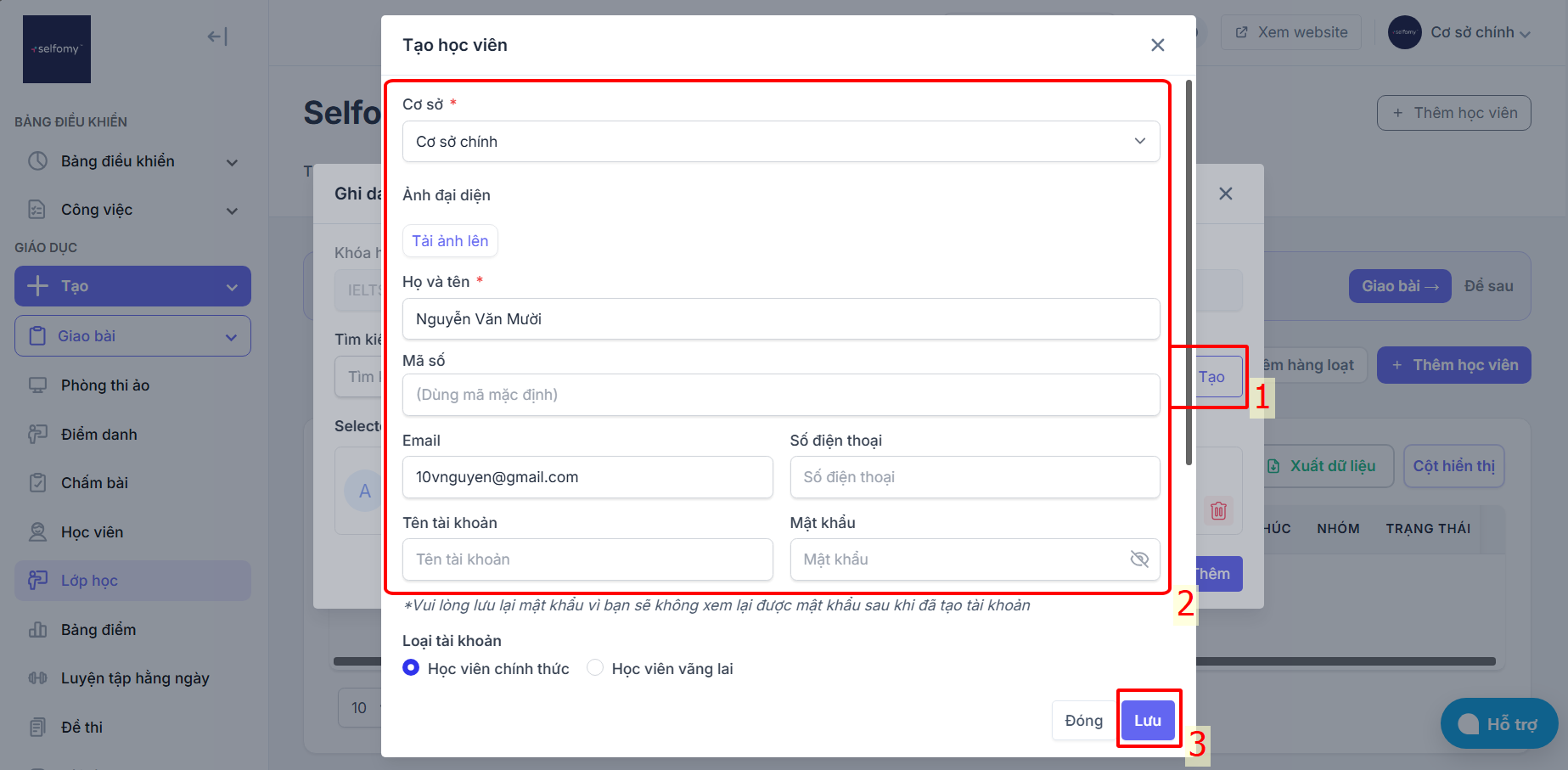Click the Luyện tập hằng ngày dumbbell icon
This screenshot has height=770, width=1568.
pos(37,678)
